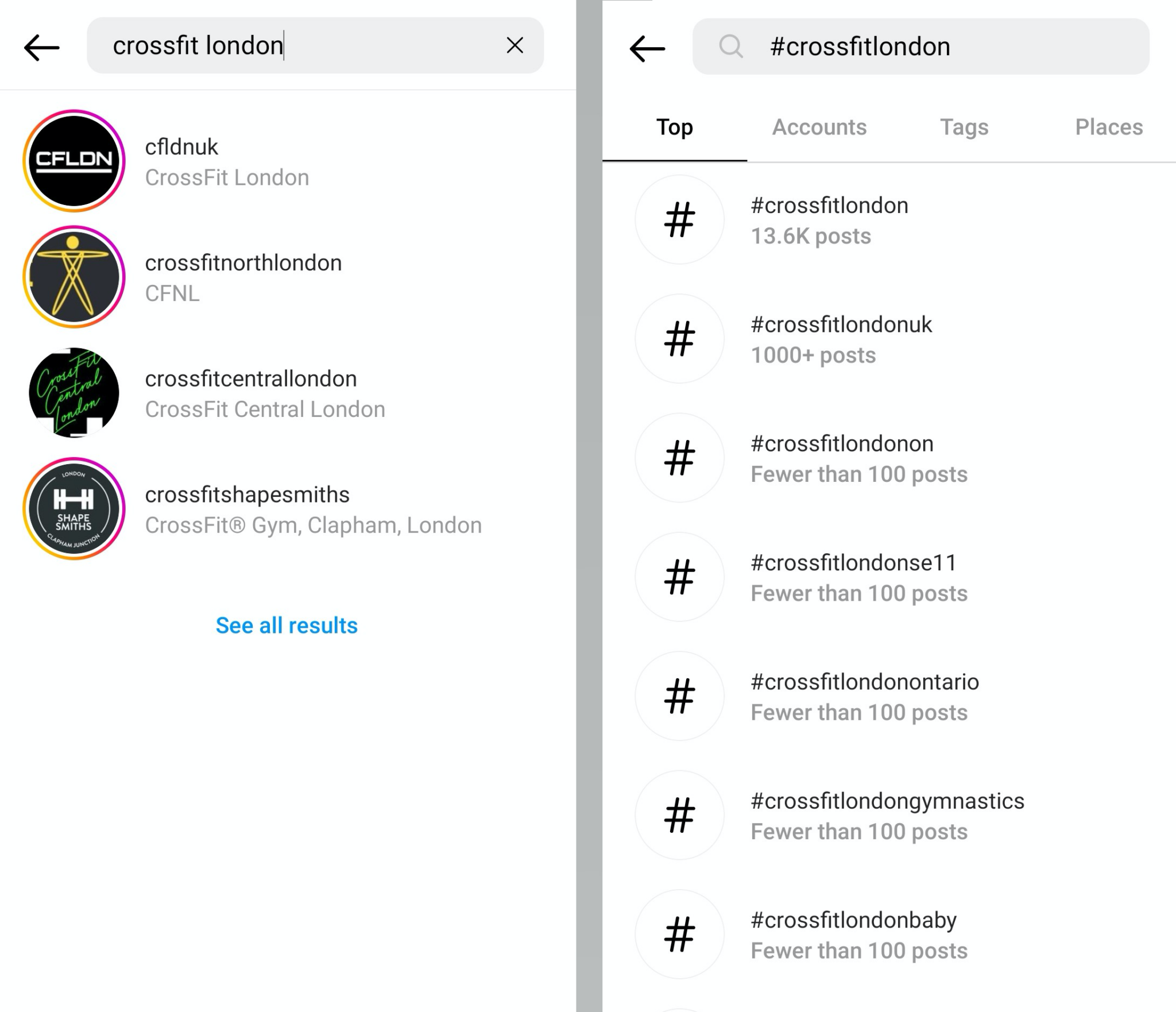Go back from the #crossfitlondon results
Image resolution: width=1176 pixels, height=1012 pixels.
647,48
